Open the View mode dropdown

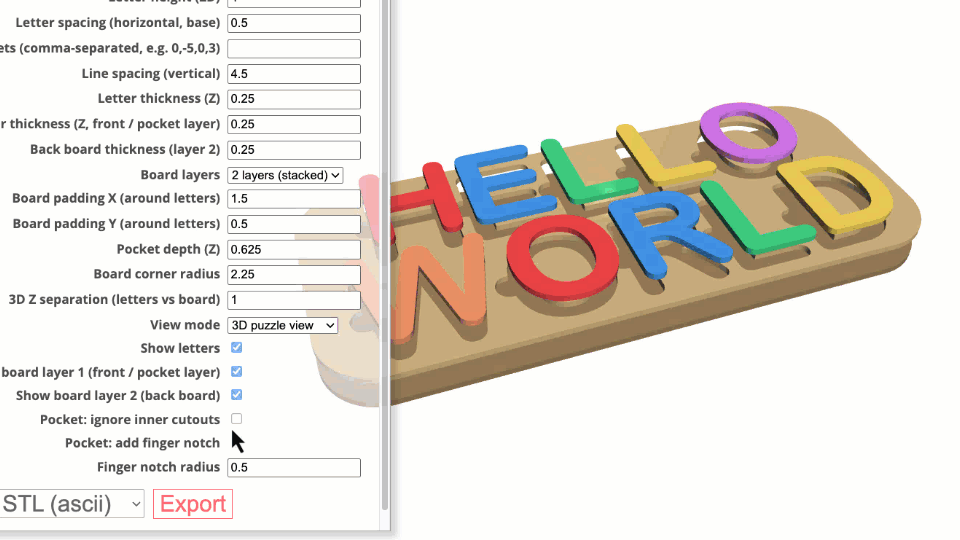click(x=283, y=325)
